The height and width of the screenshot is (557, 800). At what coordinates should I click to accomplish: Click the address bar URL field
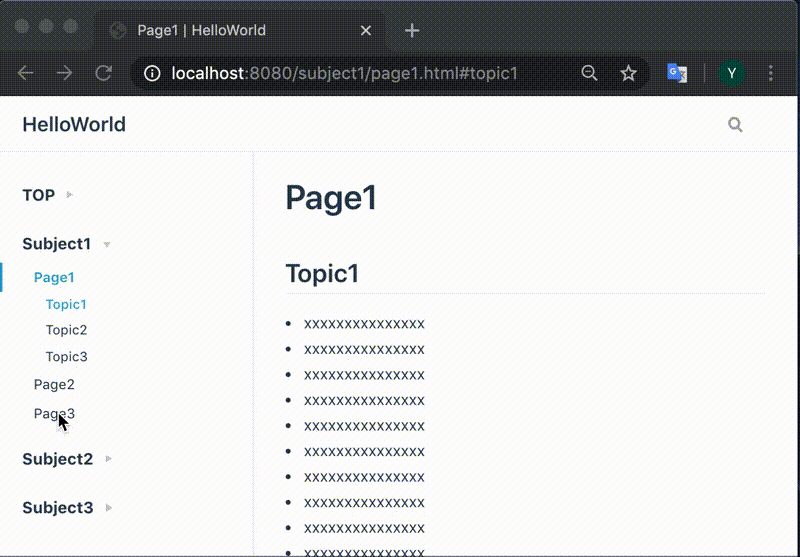click(345, 73)
